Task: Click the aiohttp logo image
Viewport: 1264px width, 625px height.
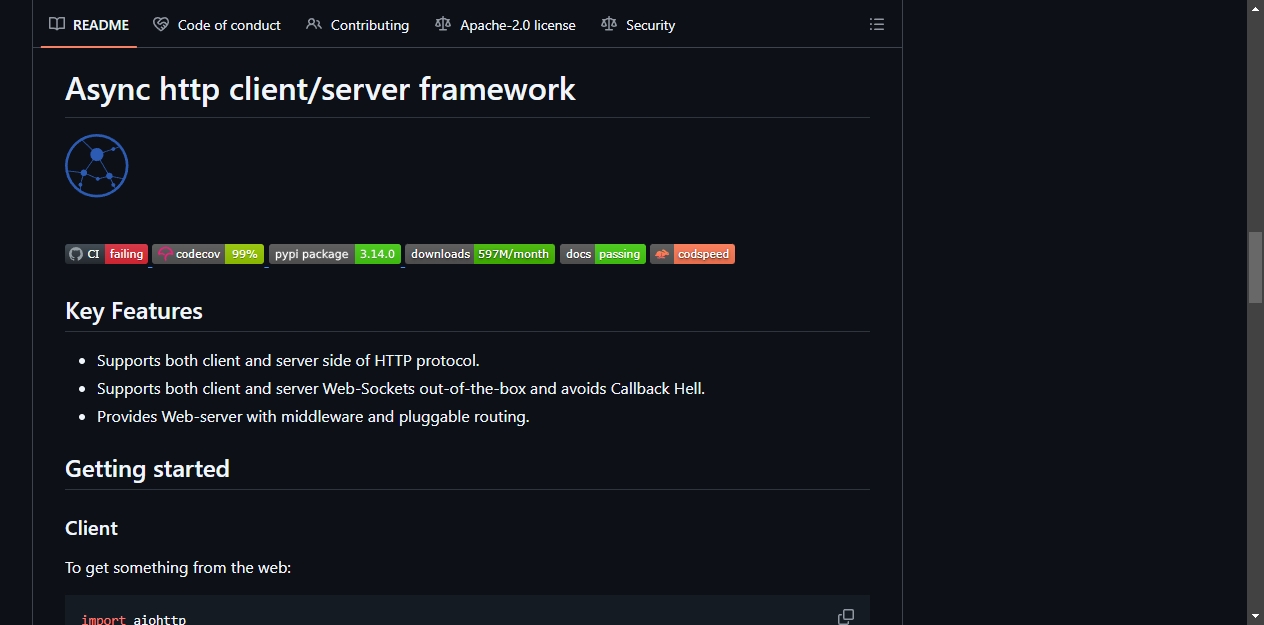Action: coord(97,166)
